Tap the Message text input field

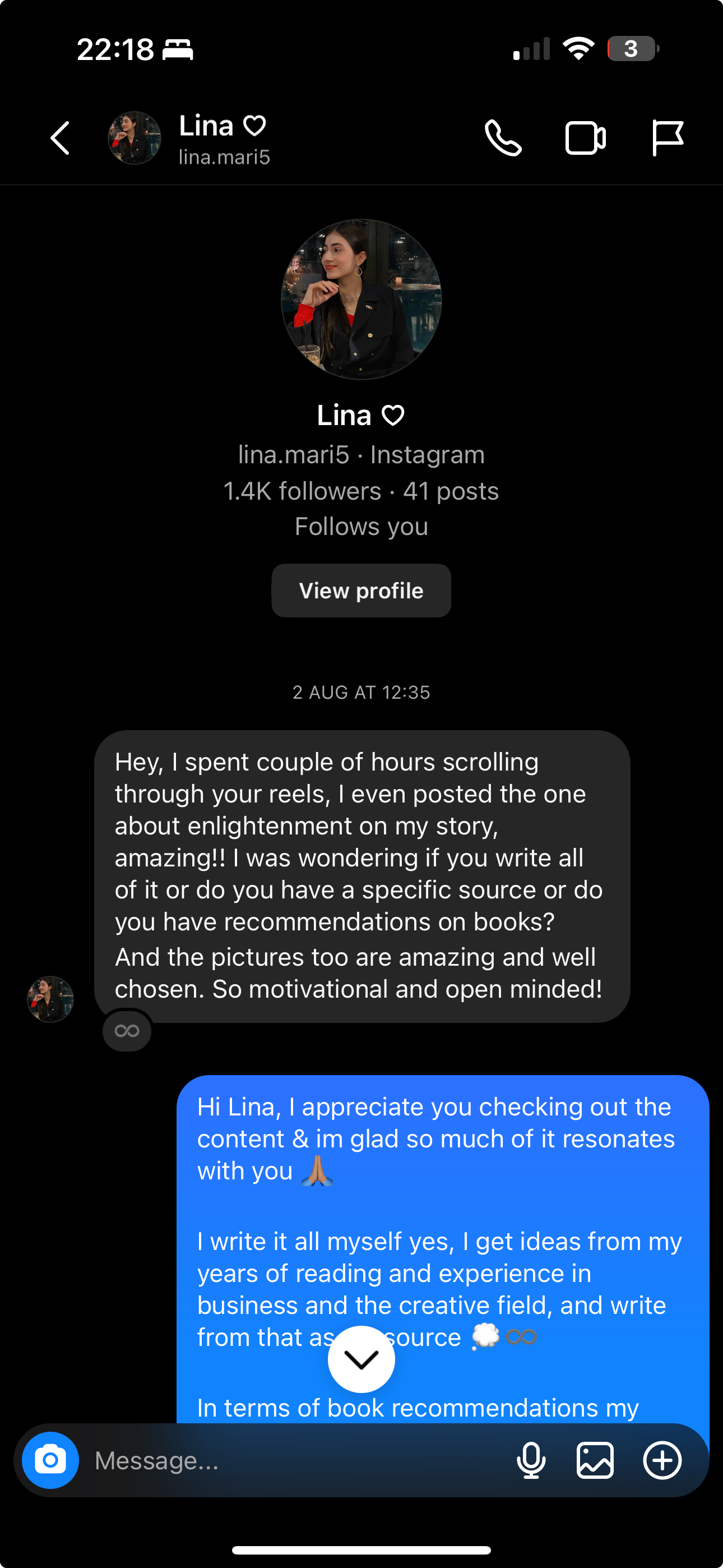click(x=292, y=1460)
